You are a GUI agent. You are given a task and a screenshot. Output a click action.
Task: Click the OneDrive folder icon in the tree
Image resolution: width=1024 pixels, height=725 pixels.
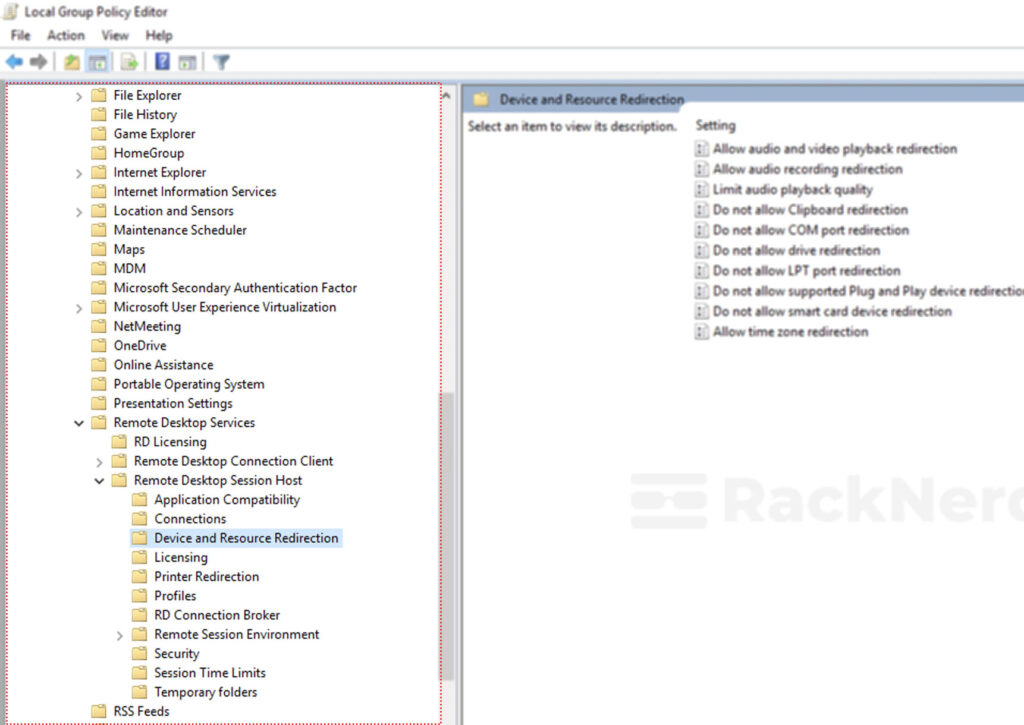98,345
